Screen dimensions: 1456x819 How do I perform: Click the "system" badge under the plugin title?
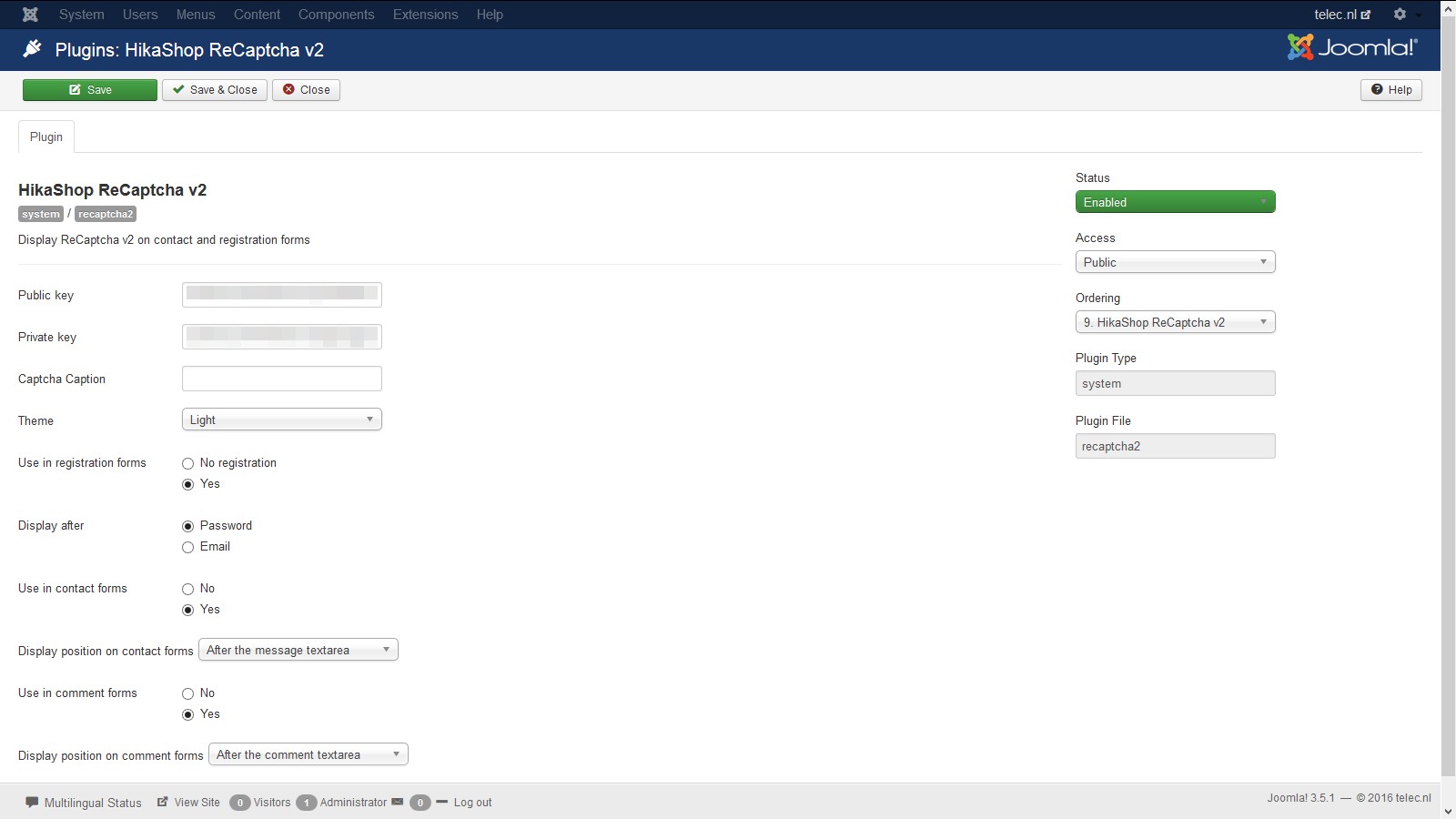pos(41,214)
